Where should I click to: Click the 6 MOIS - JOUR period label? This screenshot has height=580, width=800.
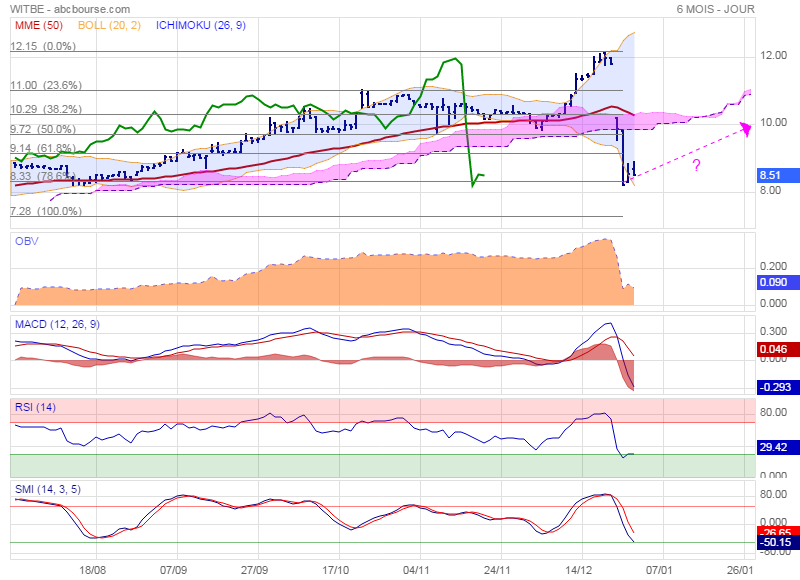coord(715,9)
